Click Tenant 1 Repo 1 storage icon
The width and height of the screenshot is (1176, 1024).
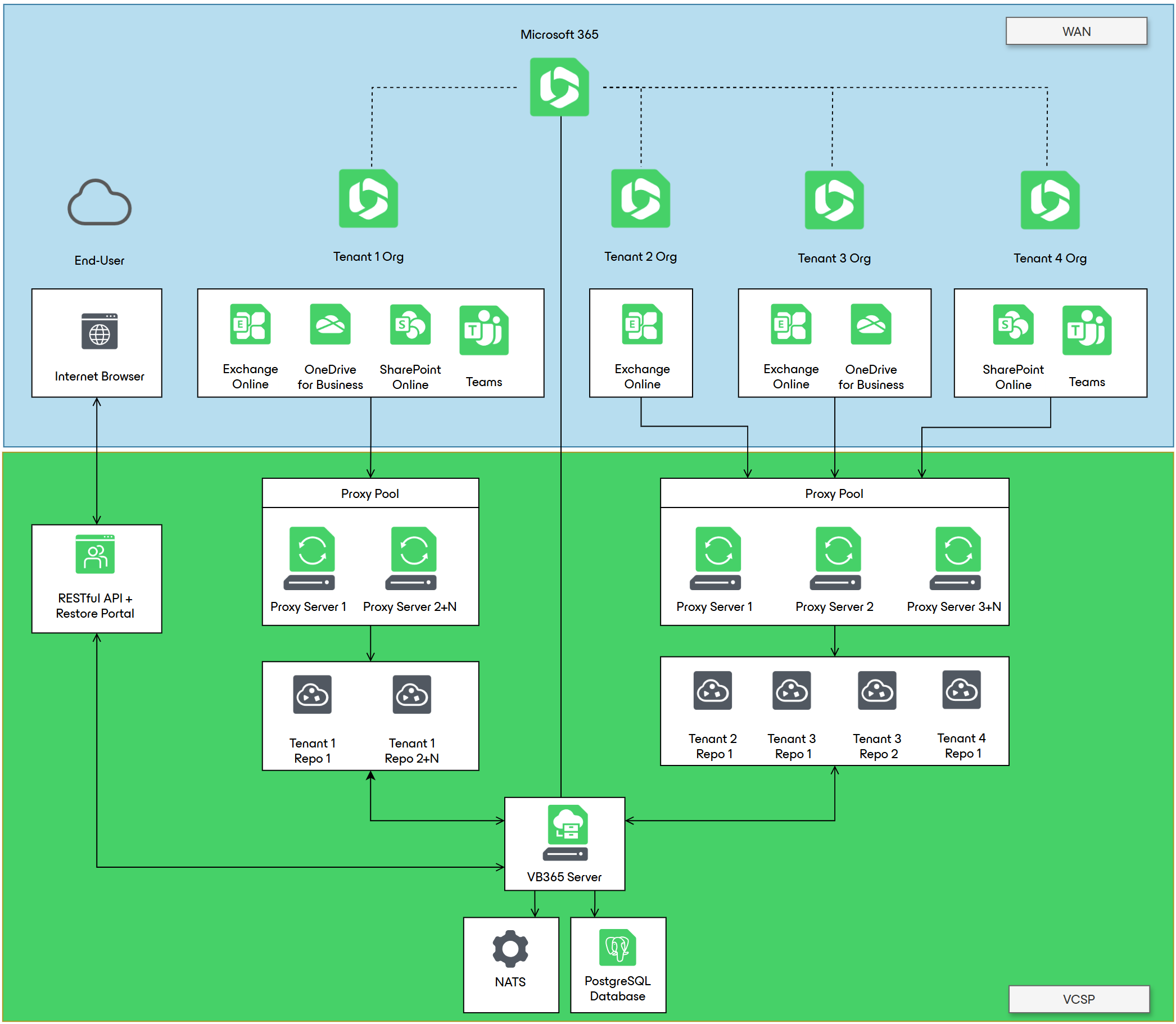(x=312, y=694)
